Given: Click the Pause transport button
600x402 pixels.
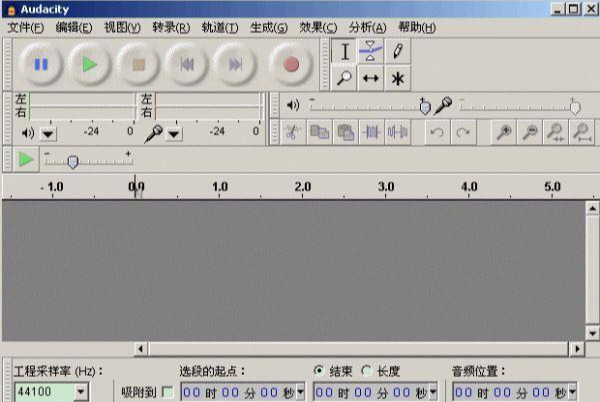Looking at the screenshot, I should [41, 64].
